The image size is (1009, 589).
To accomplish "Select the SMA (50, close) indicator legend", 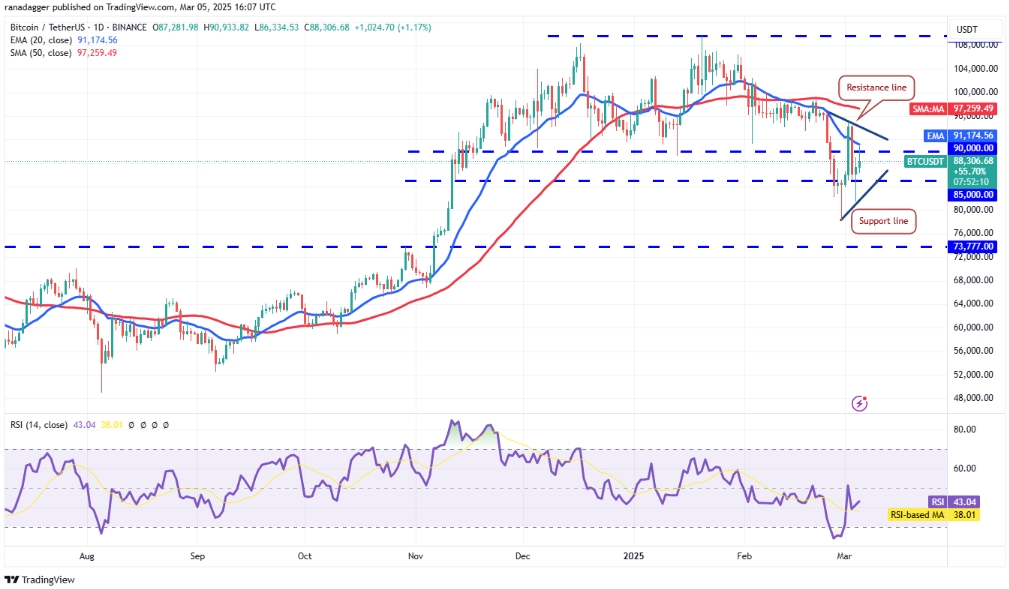I will click(x=64, y=53).
